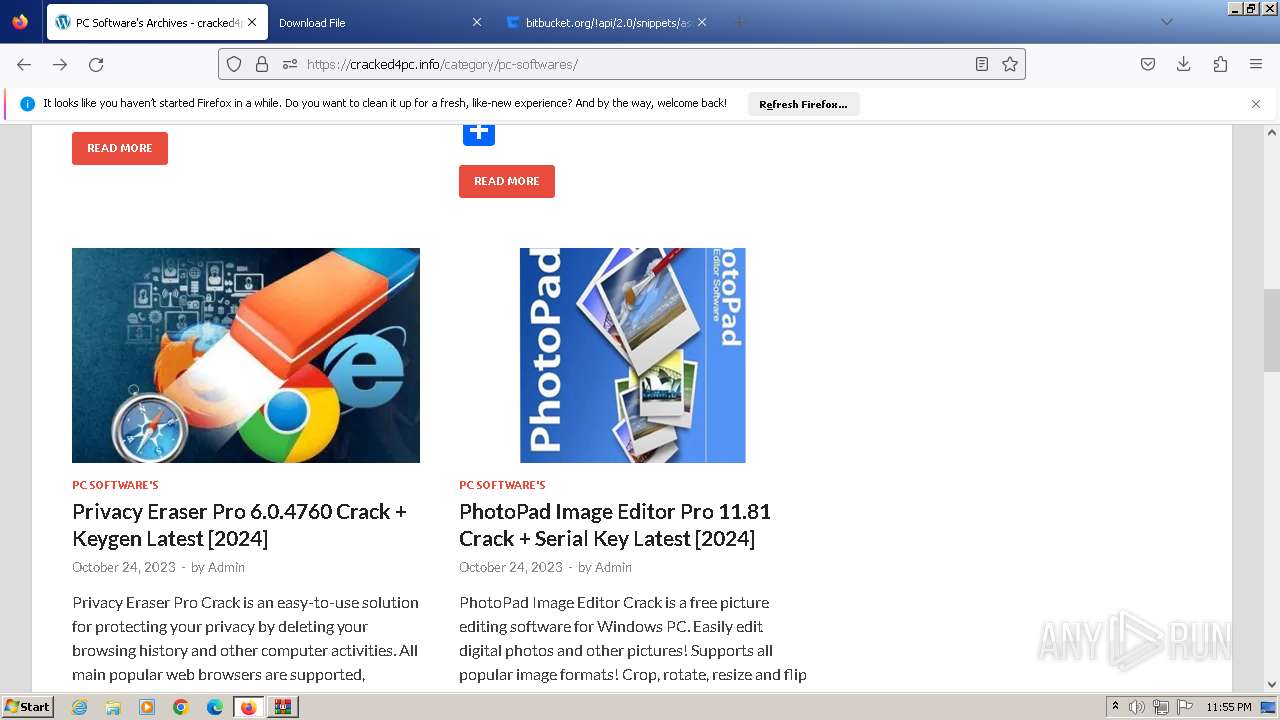
Task: Click Firefox logo at top left
Action: tap(20, 22)
